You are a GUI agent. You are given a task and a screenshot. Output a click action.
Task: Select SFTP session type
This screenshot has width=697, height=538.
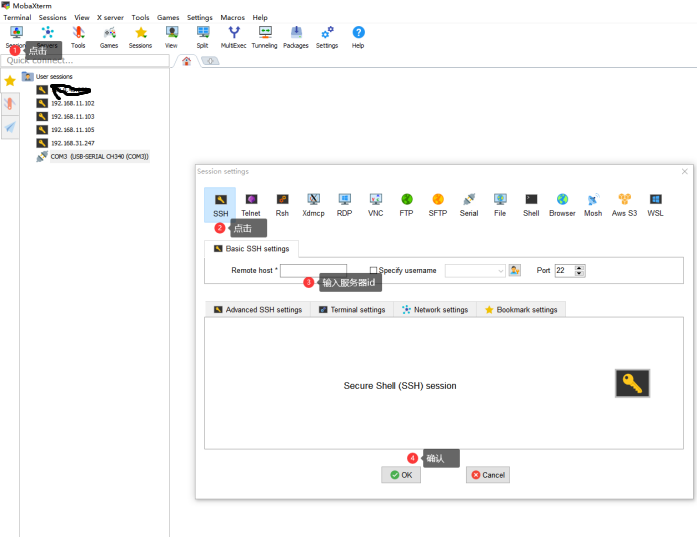tap(438, 205)
